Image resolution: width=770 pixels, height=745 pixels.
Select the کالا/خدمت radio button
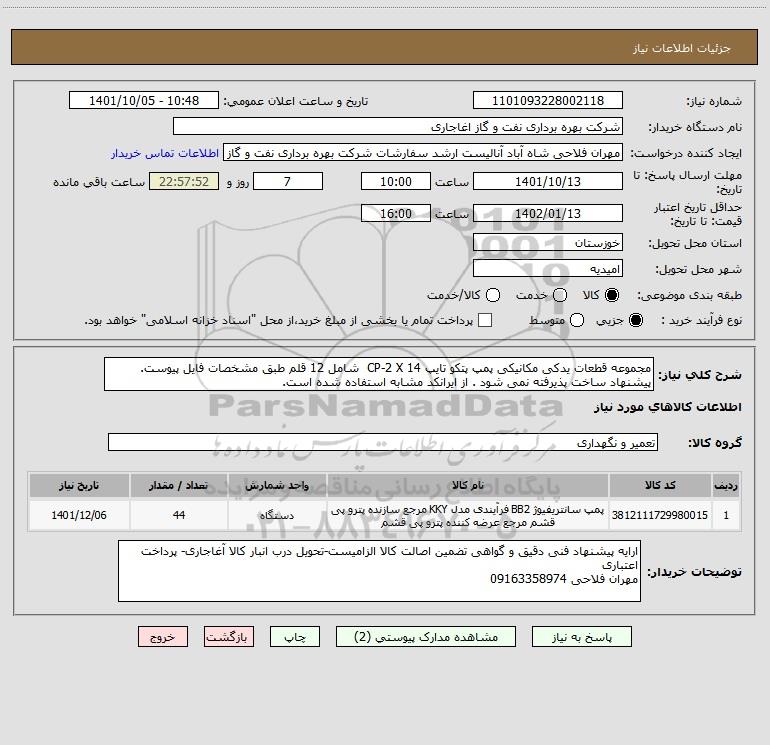493,295
